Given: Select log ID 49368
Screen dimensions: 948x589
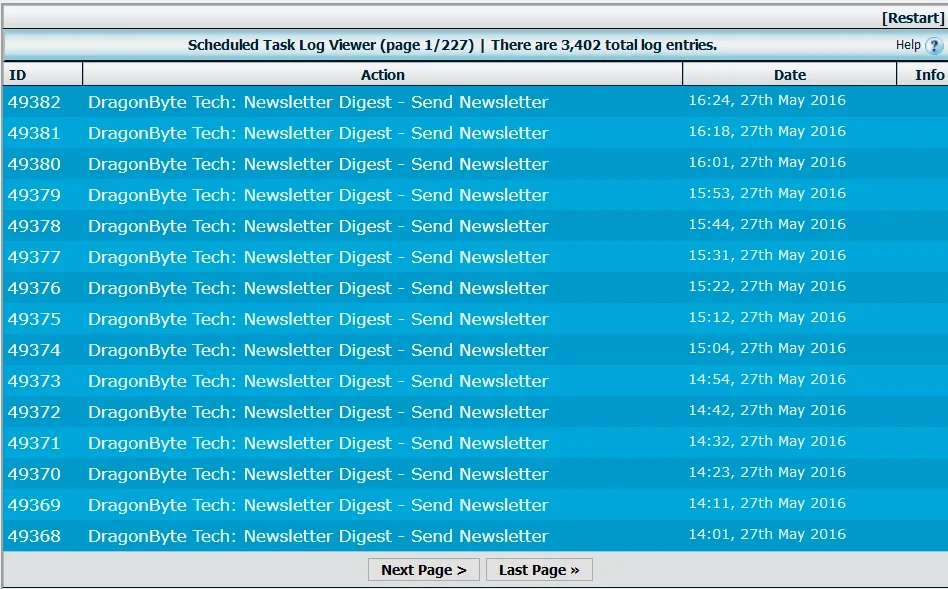Looking at the screenshot, I should (x=34, y=536).
